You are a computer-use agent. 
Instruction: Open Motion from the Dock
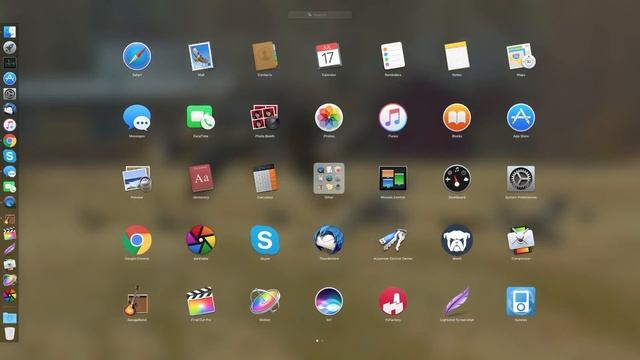point(9,280)
